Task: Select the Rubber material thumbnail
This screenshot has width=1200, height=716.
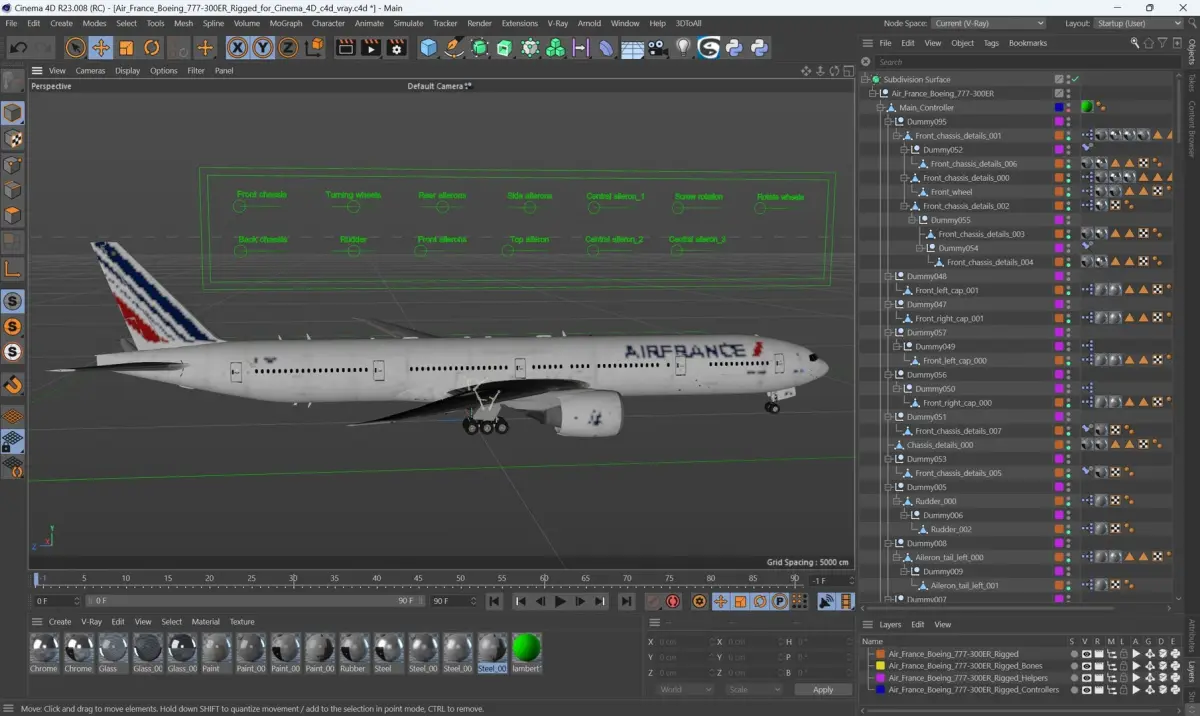Action: (x=352, y=651)
